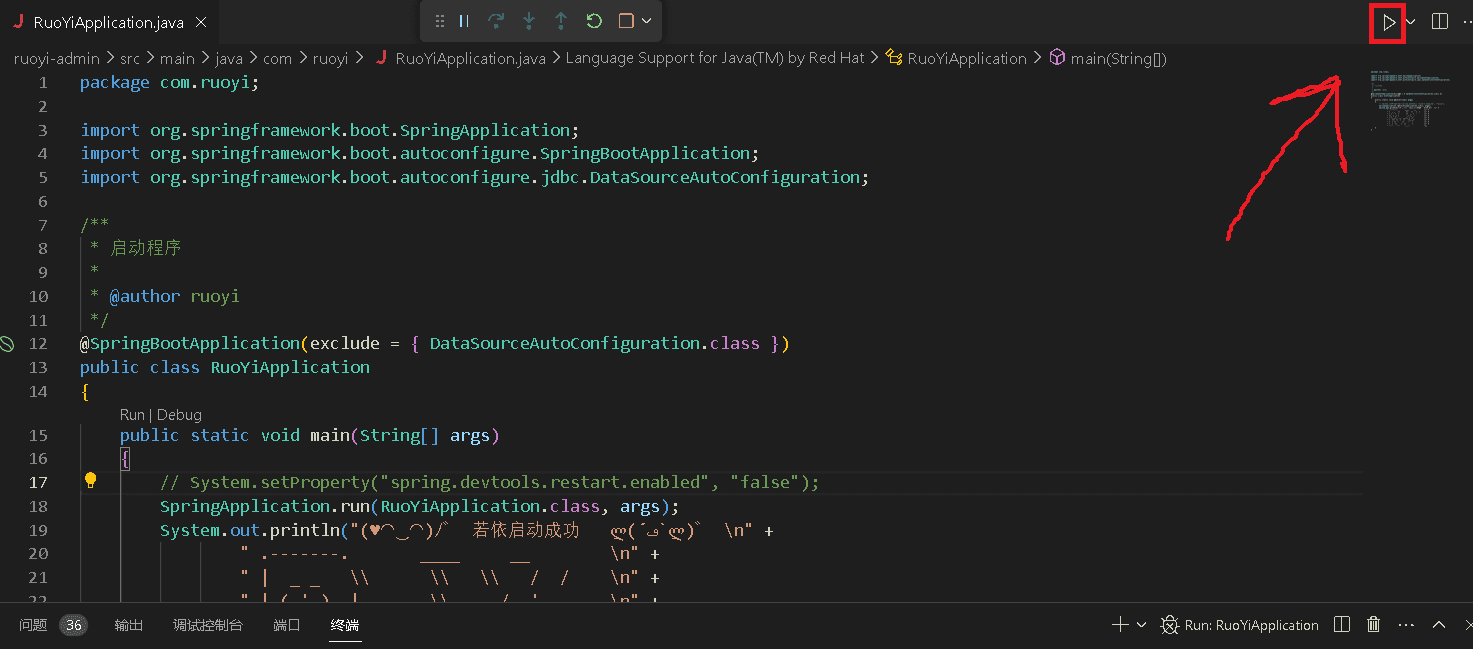Pause the debug session

[x=464, y=21]
